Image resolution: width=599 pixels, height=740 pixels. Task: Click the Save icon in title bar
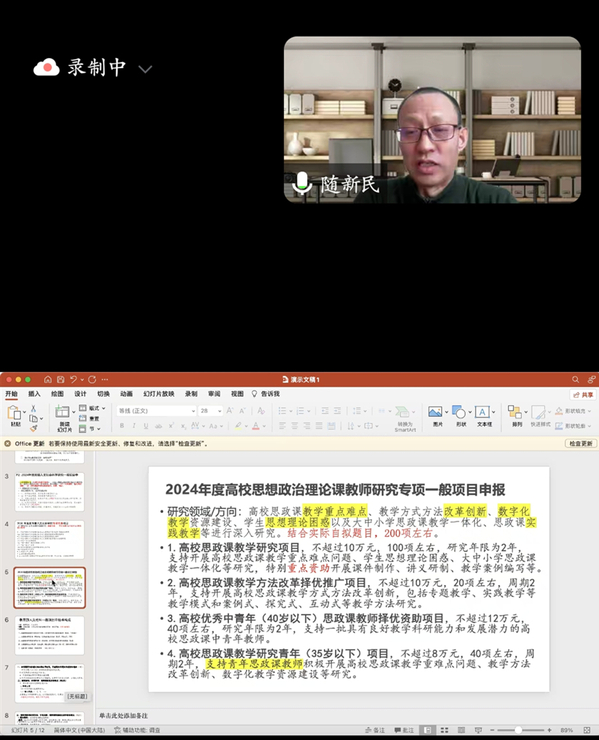point(60,379)
